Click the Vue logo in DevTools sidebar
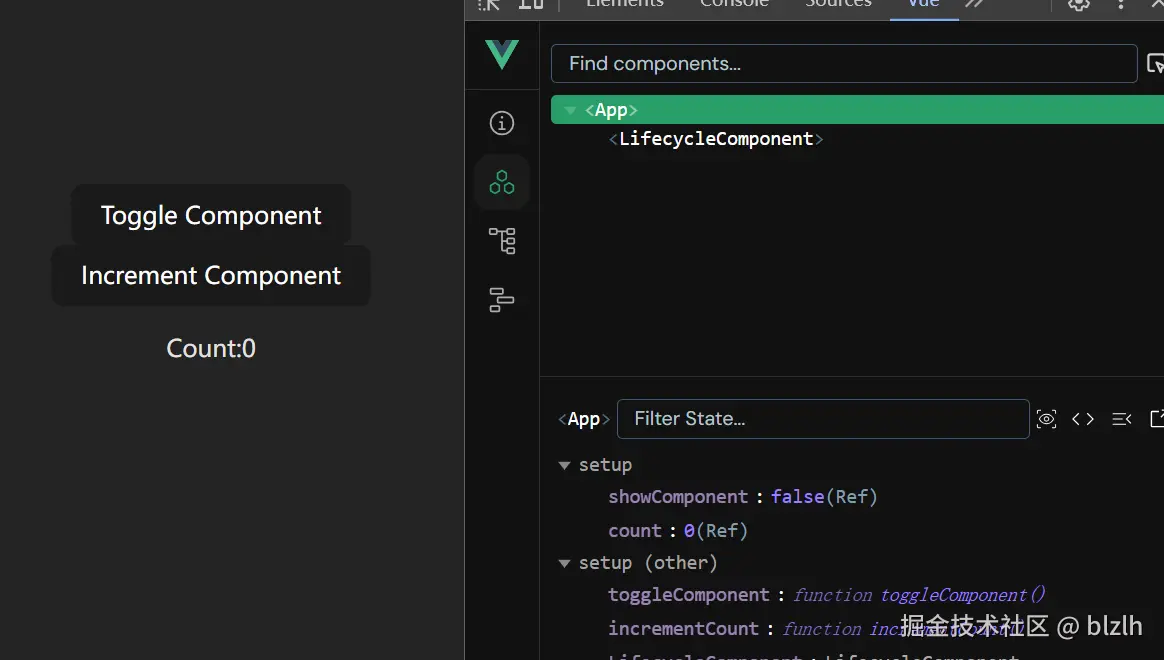This screenshot has height=660, width=1164. (x=501, y=54)
